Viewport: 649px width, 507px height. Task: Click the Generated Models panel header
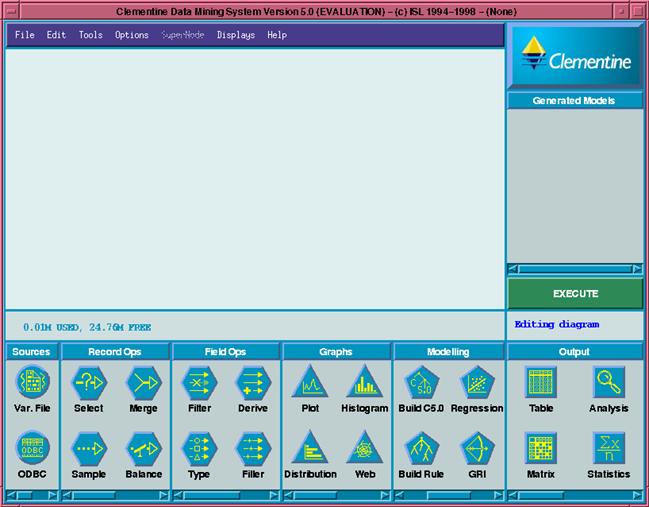click(574, 101)
